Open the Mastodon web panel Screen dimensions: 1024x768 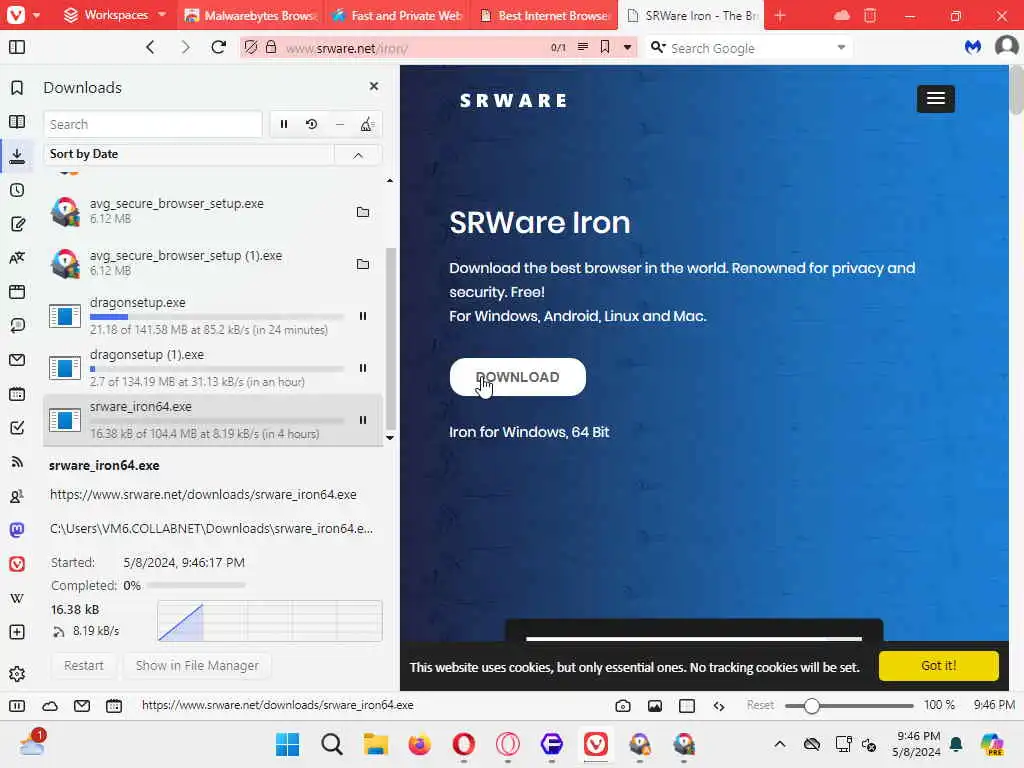tap(18, 530)
